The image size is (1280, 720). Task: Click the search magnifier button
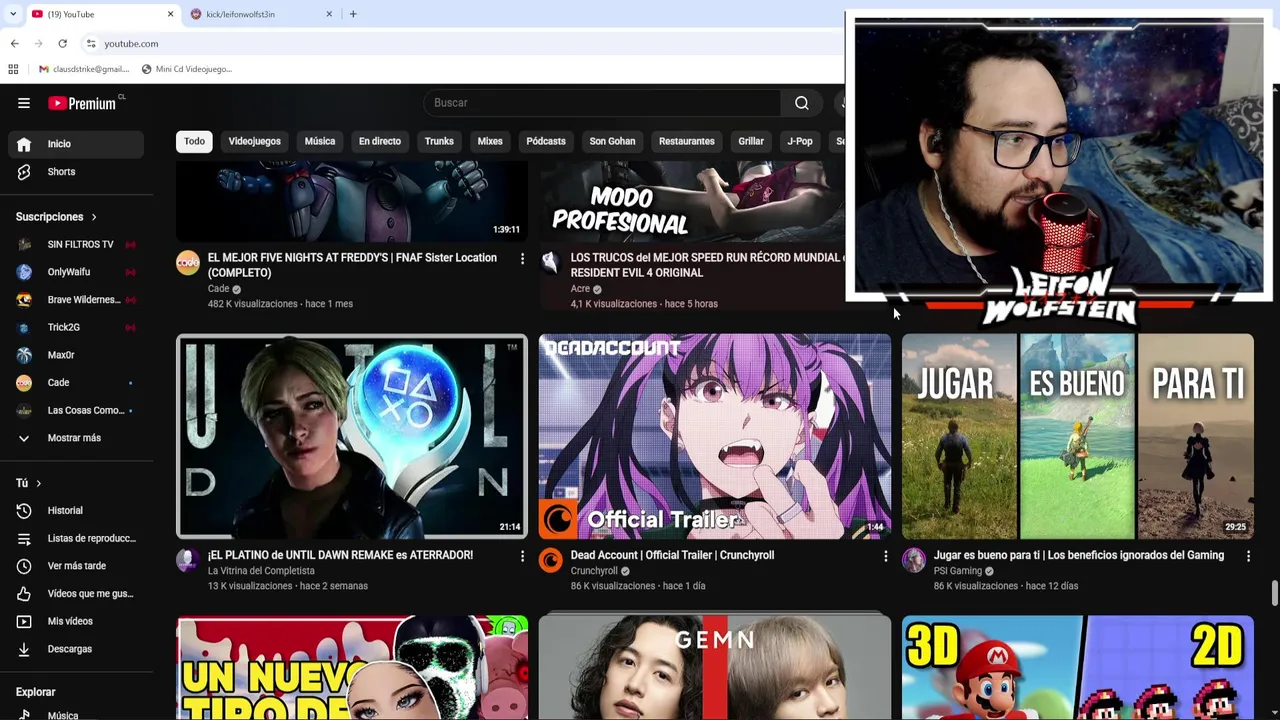tap(802, 103)
